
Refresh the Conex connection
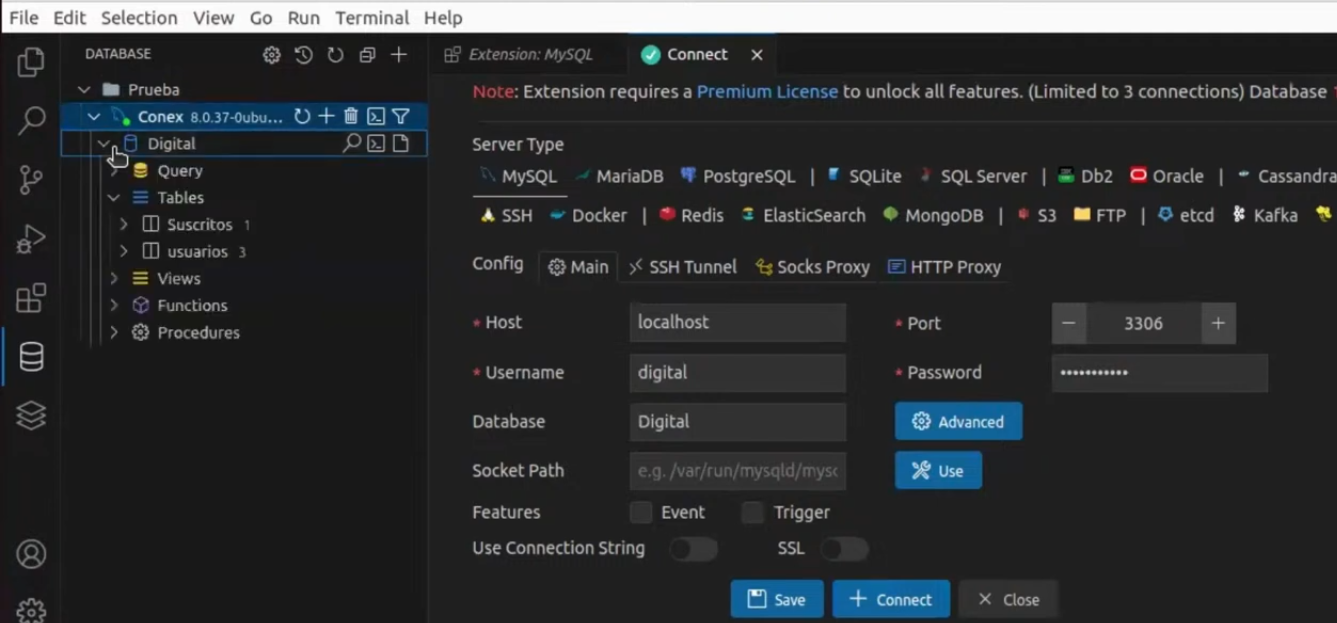[302, 117]
